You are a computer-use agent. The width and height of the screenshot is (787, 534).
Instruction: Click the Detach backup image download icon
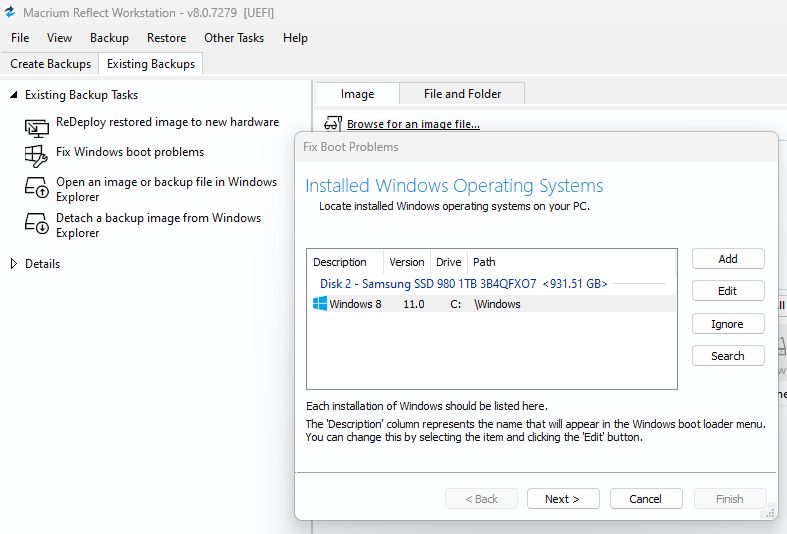pyautogui.click(x=37, y=223)
